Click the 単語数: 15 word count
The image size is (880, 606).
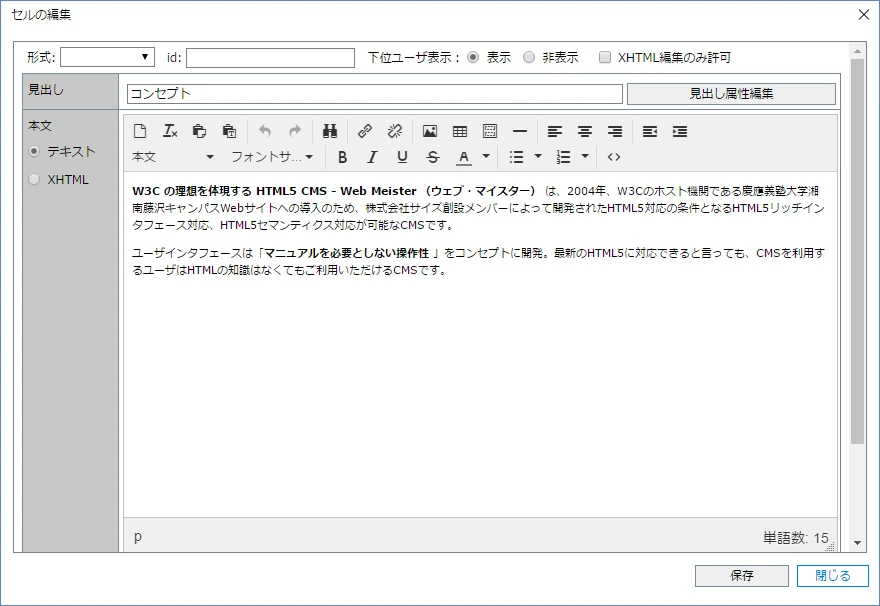pyautogui.click(x=795, y=538)
